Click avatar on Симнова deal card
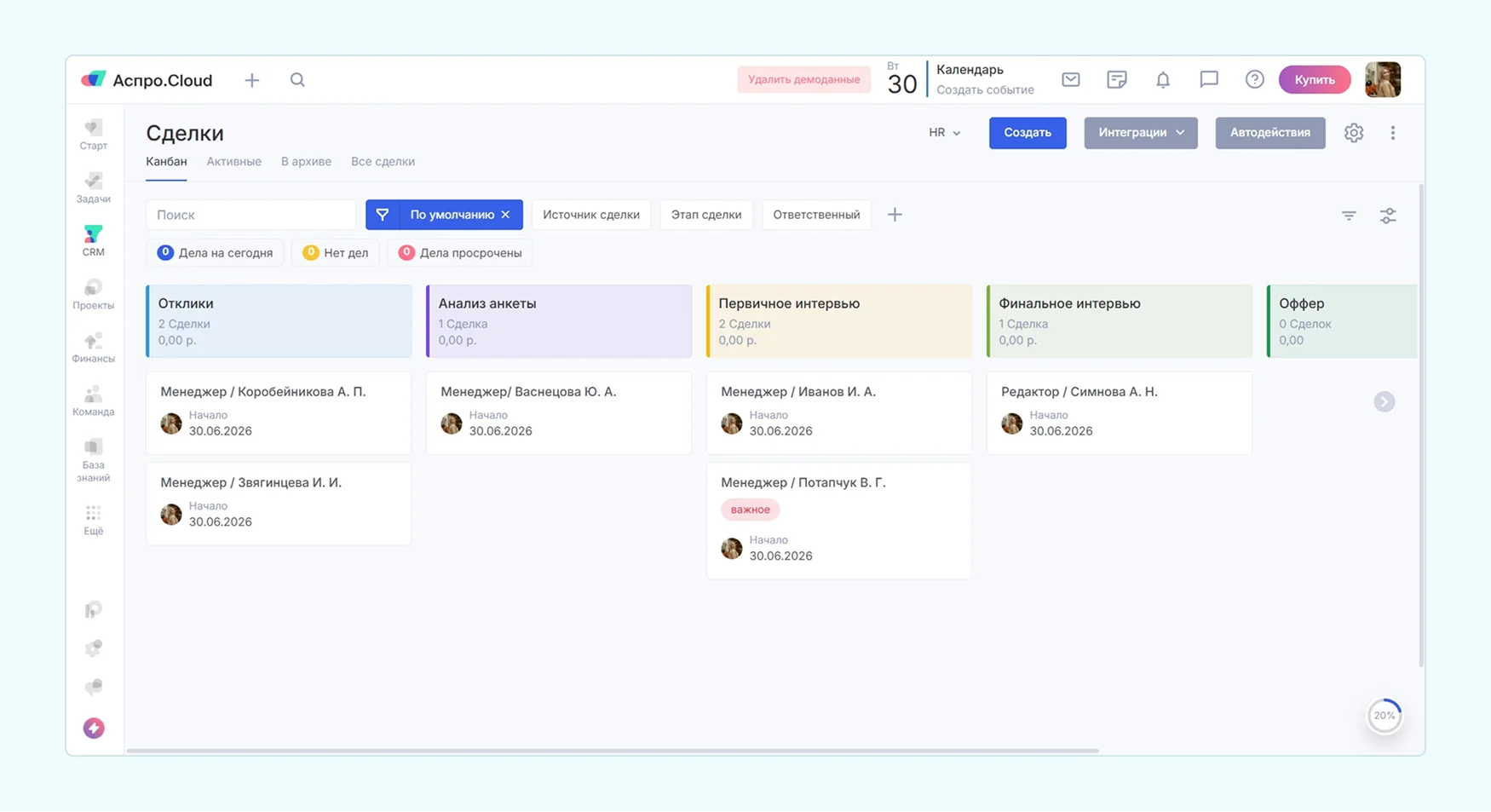Screen dimensions: 1491x812 coord(1011,423)
